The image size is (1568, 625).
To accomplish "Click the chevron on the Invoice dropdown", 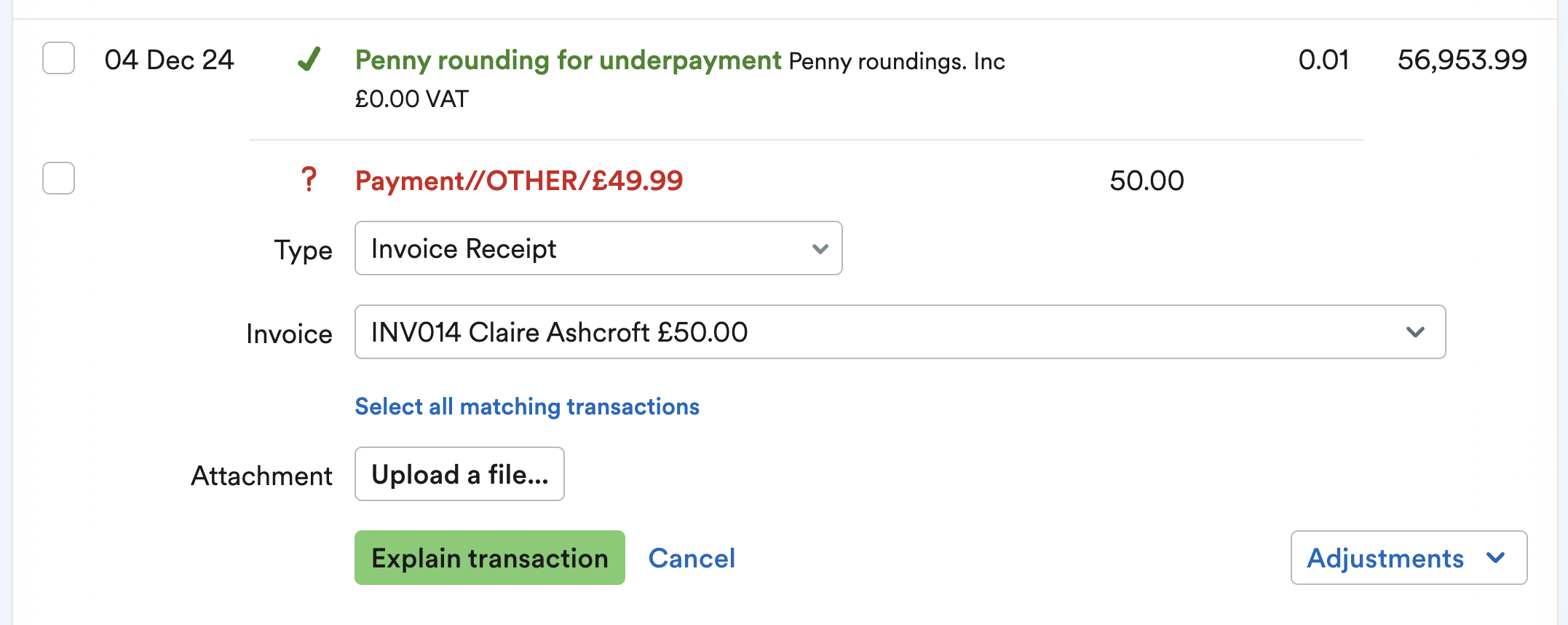I will coord(1416,332).
